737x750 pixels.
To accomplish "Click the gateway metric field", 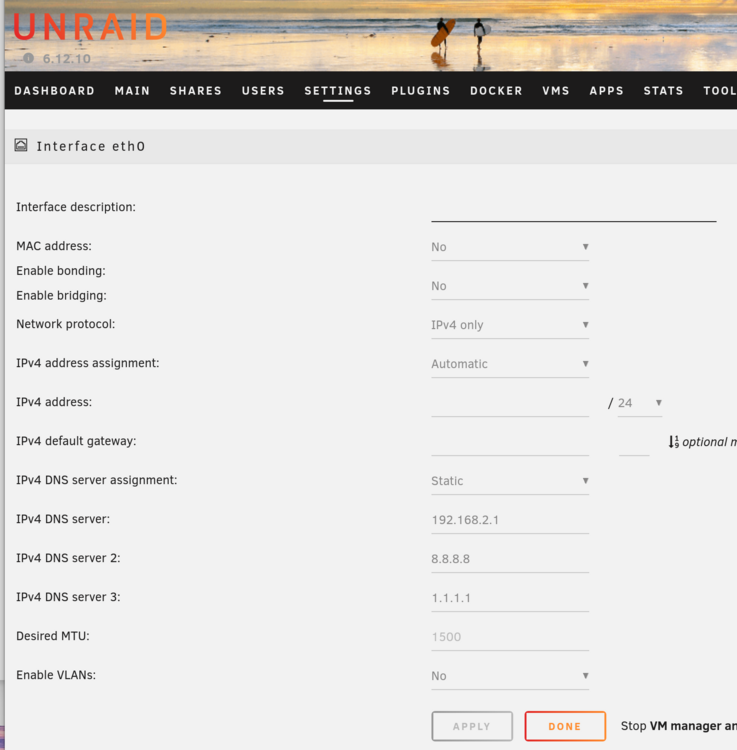I will pos(634,442).
